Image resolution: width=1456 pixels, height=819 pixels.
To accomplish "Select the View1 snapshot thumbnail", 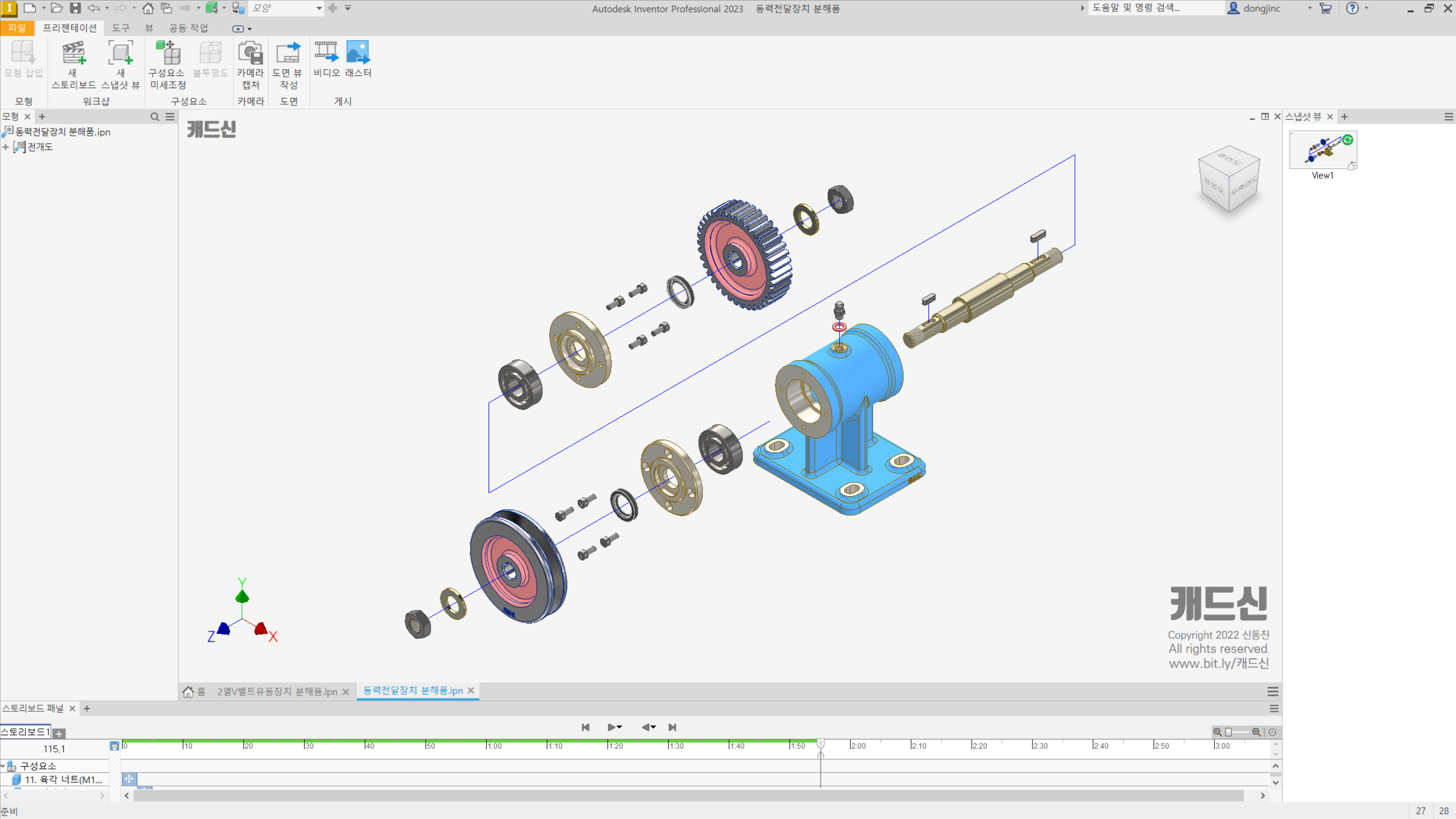I will click(x=1323, y=150).
